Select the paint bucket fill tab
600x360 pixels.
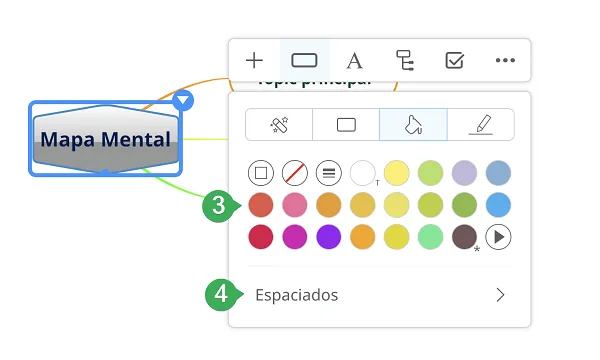point(413,125)
